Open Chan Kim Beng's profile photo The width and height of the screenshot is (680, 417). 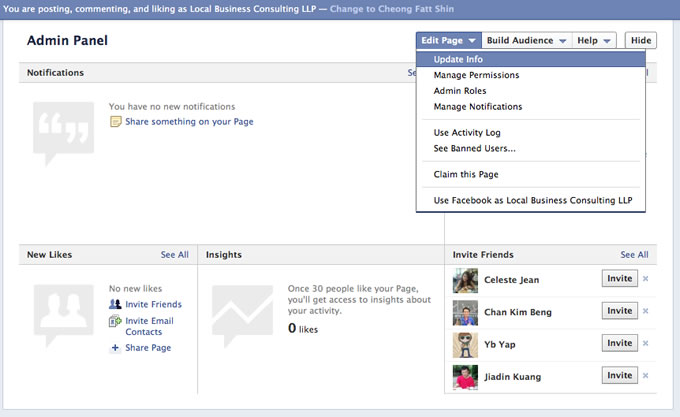point(465,313)
